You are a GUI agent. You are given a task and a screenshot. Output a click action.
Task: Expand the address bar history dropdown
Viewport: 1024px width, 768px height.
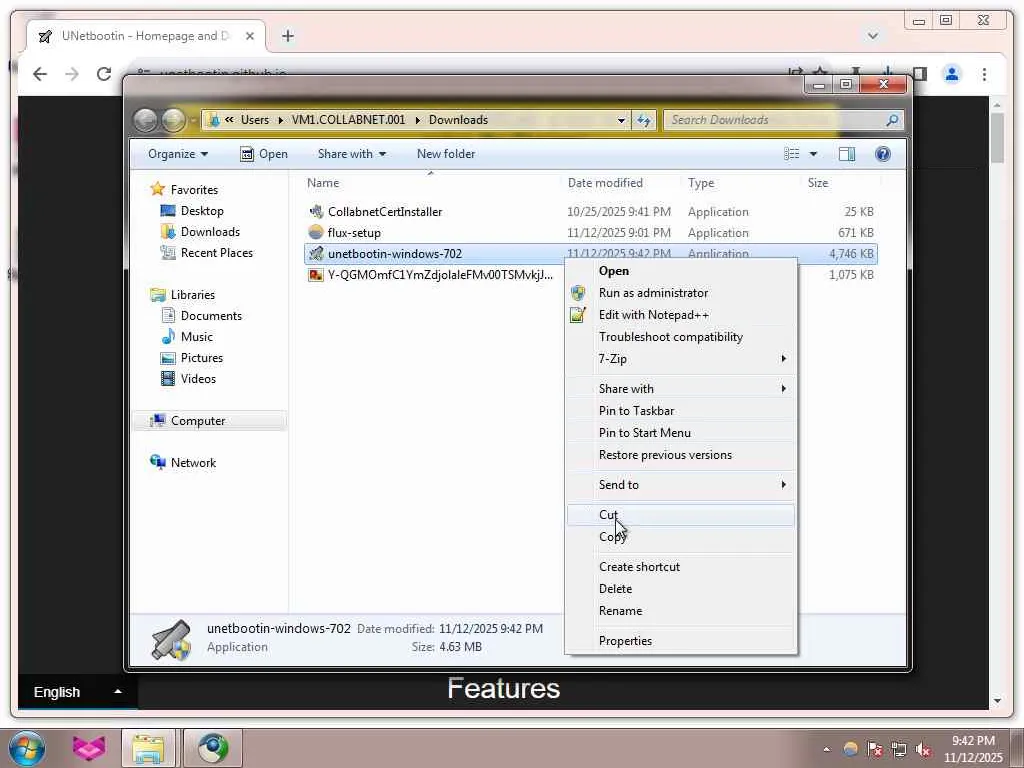click(x=621, y=120)
